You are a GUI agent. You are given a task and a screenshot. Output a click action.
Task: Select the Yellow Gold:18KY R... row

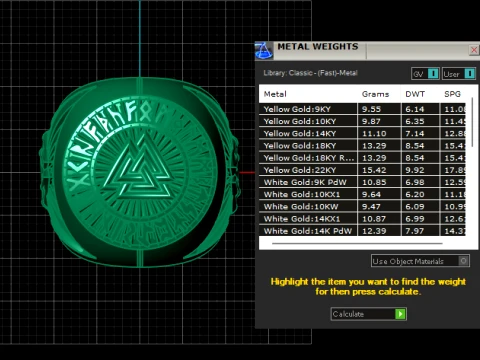[x=362, y=158]
